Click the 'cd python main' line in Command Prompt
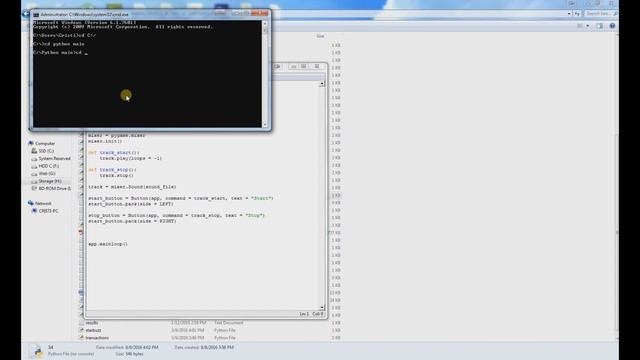 [59, 44]
